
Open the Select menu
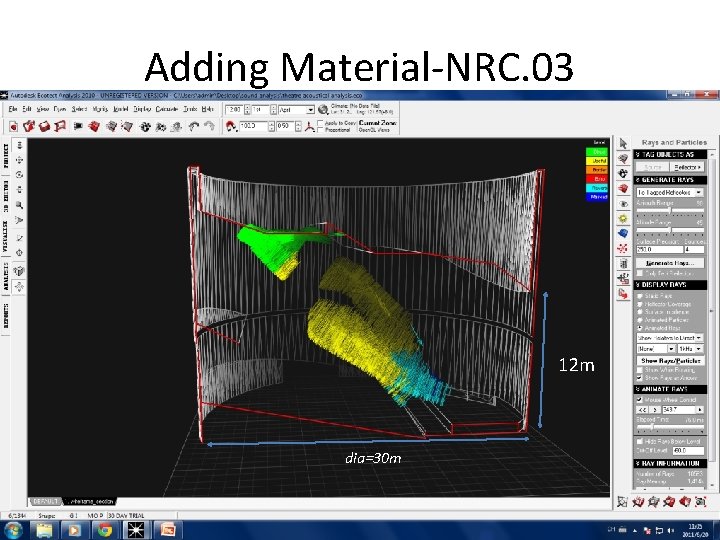(79, 109)
